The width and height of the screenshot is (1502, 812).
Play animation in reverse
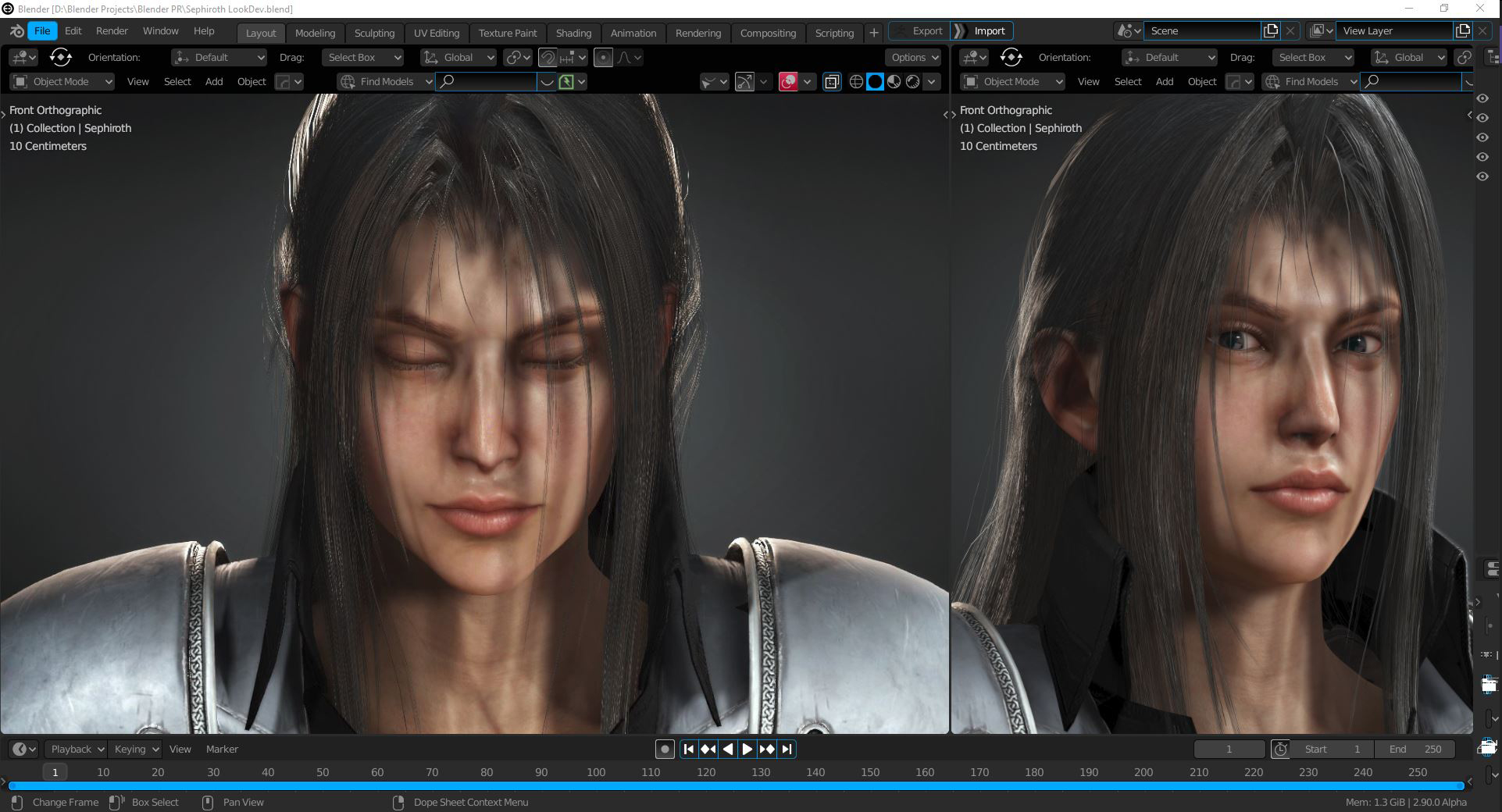coord(728,750)
